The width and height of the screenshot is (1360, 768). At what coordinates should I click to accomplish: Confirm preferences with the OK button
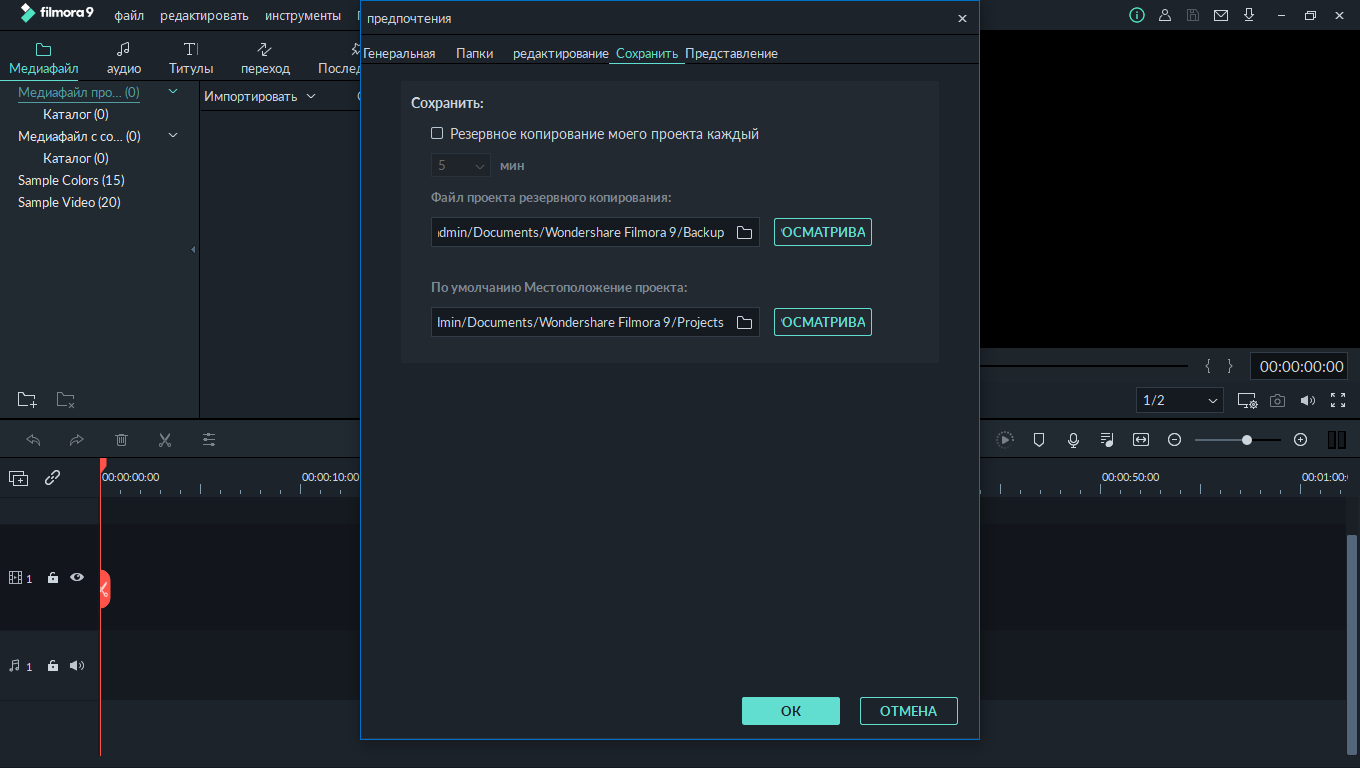[x=790, y=711]
